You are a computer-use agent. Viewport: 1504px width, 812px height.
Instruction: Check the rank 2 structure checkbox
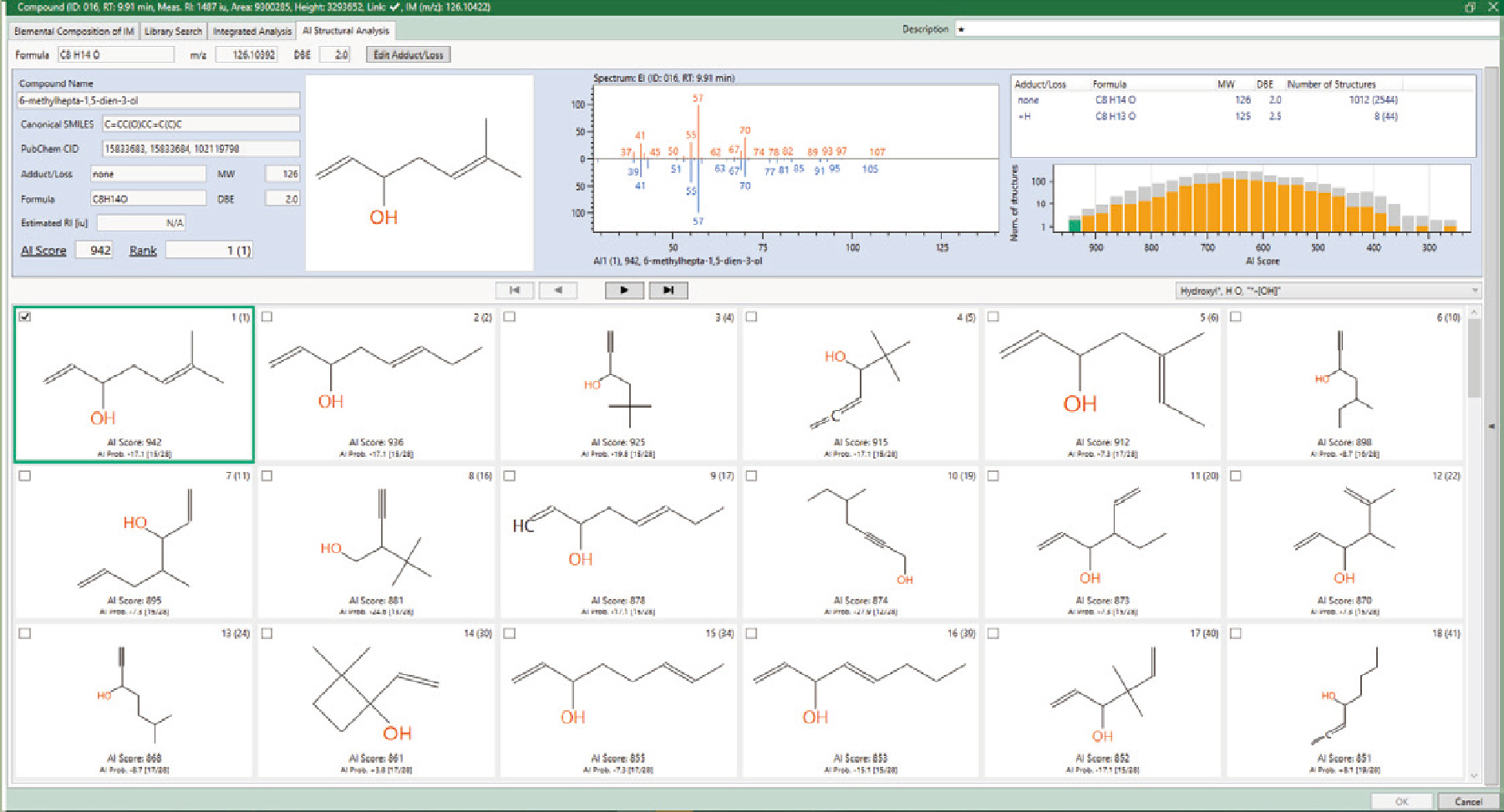[267, 317]
